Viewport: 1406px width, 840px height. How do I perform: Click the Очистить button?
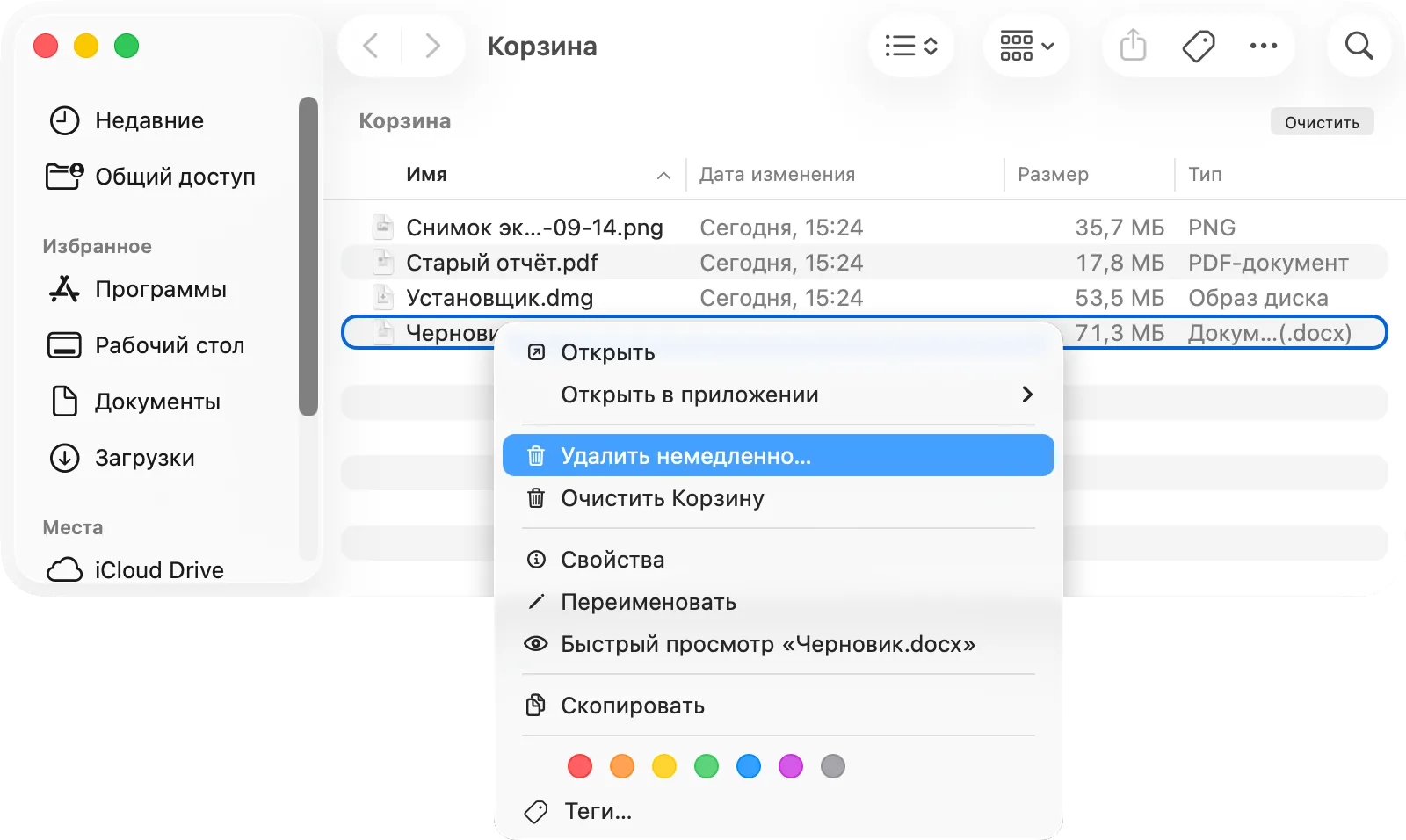[x=1322, y=122]
